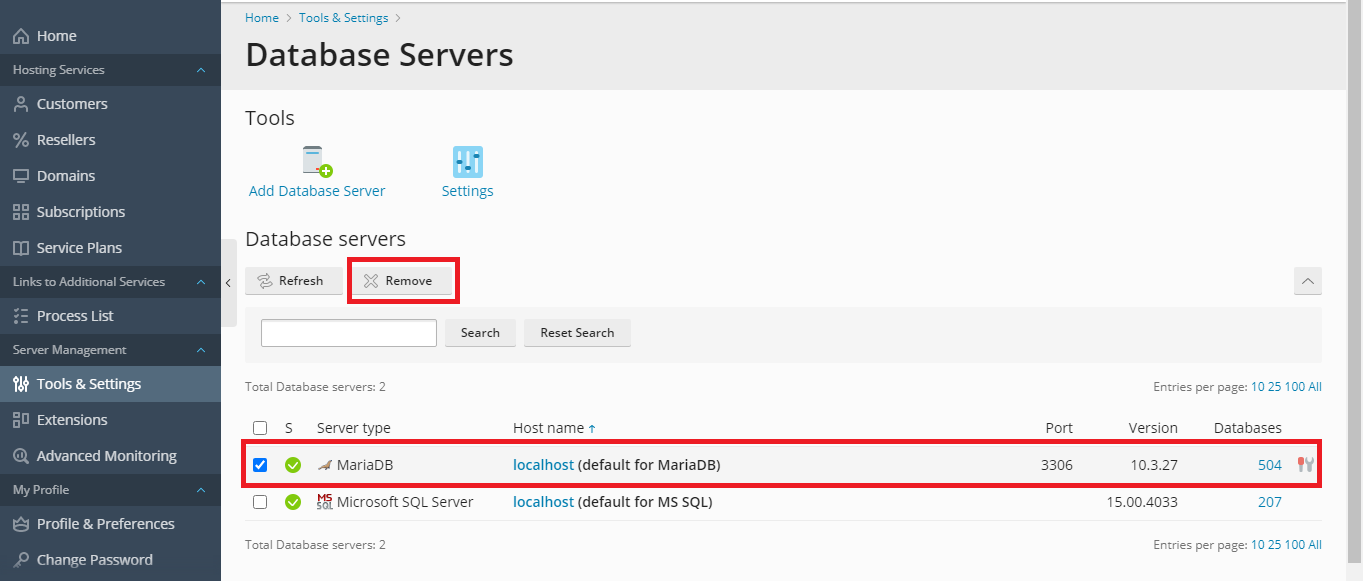Click the Extensions icon in sidebar
The height and width of the screenshot is (581, 1363).
[21, 420]
